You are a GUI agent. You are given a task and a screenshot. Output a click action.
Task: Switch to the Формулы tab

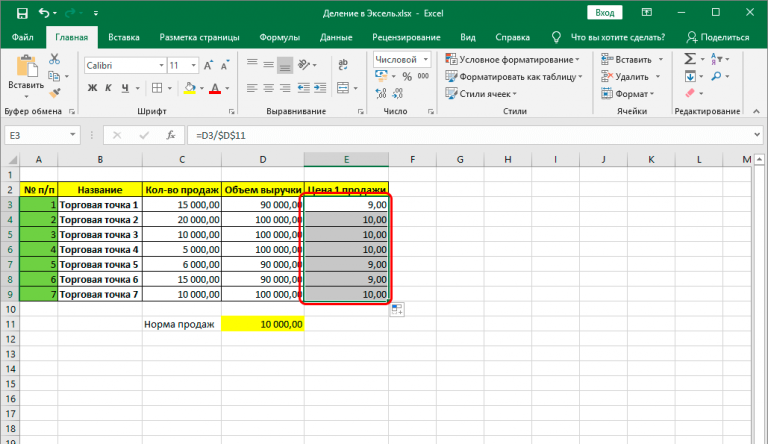click(x=279, y=37)
